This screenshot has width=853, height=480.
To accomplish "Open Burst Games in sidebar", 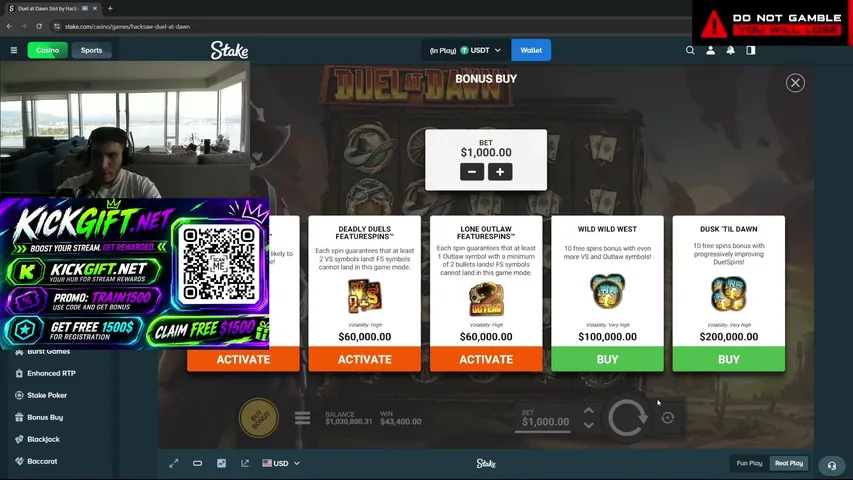I will pyautogui.click(x=48, y=352).
